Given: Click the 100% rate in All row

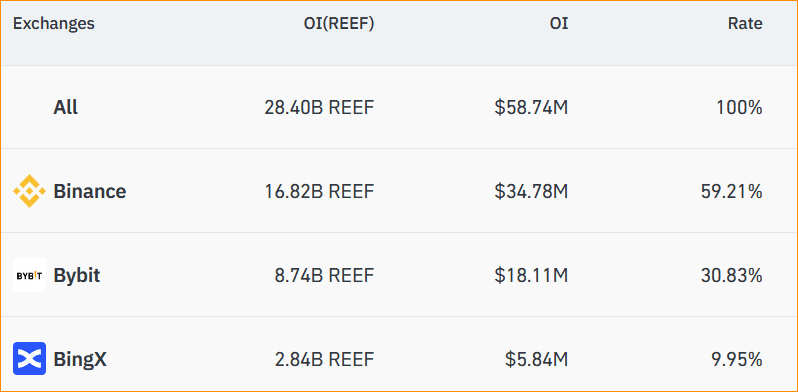Looking at the screenshot, I should click(x=739, y=108).
